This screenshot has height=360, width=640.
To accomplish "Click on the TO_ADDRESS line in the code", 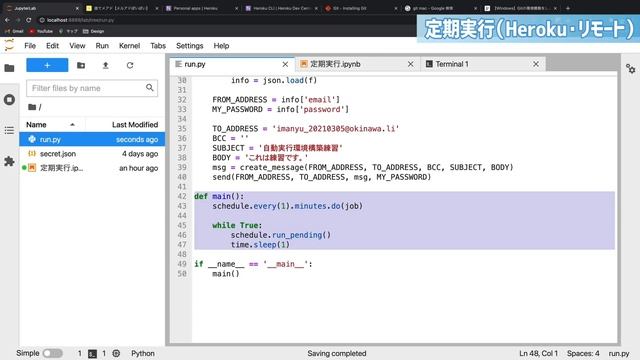I will [x=306, y=129].
